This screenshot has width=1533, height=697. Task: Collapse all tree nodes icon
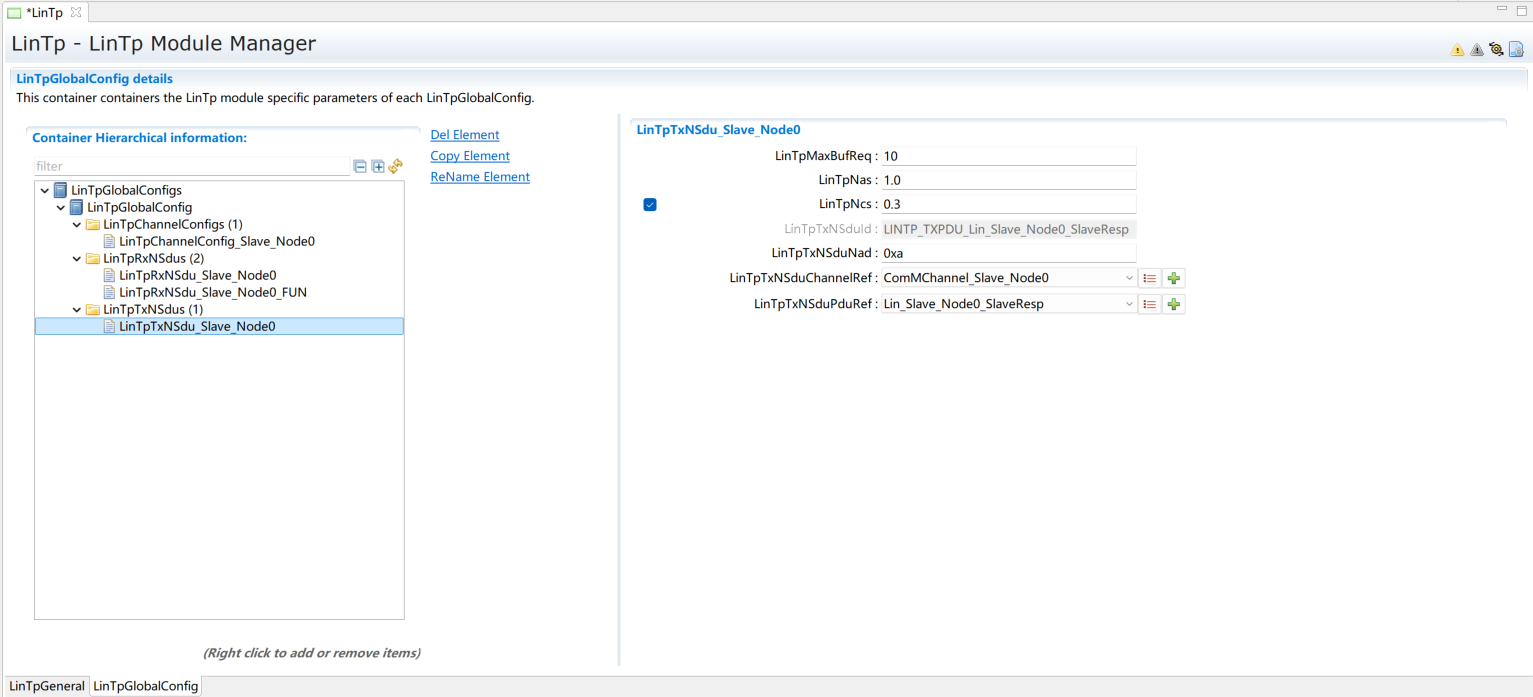click(x=360, y=167)
